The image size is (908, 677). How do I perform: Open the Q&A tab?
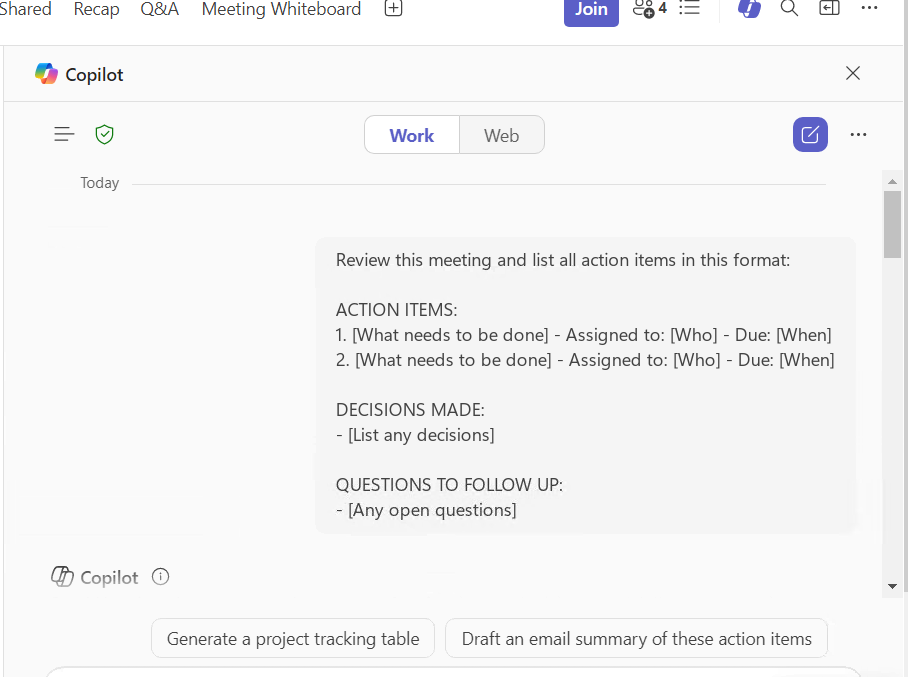click(x=160, y=9)
